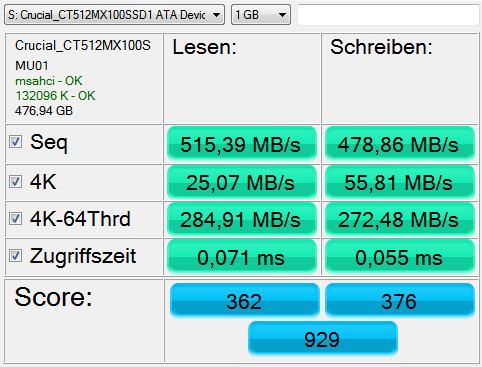Select 4K-64Thrd read value 284,91 MB/s
Screen dimensions: 482x367
(x=242, y=219)
